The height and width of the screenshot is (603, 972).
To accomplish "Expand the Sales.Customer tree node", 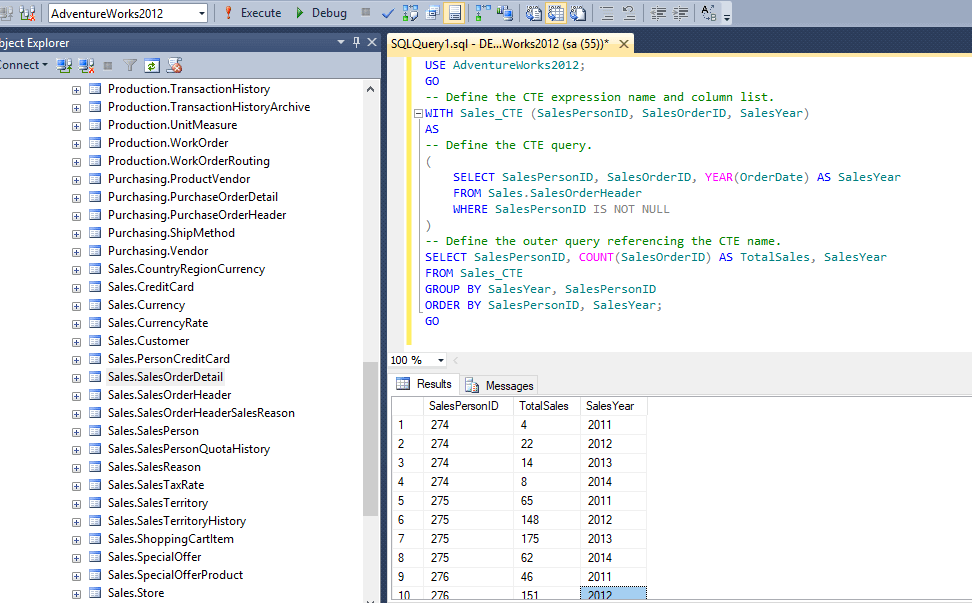I will coord(76,341).
